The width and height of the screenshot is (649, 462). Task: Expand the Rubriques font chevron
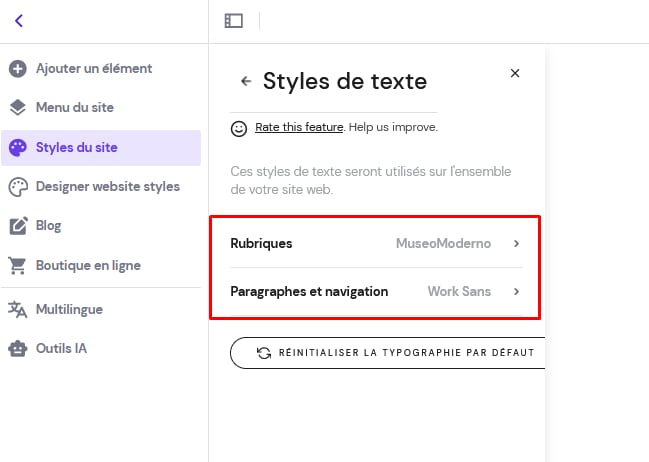click(x=517, y=243)
